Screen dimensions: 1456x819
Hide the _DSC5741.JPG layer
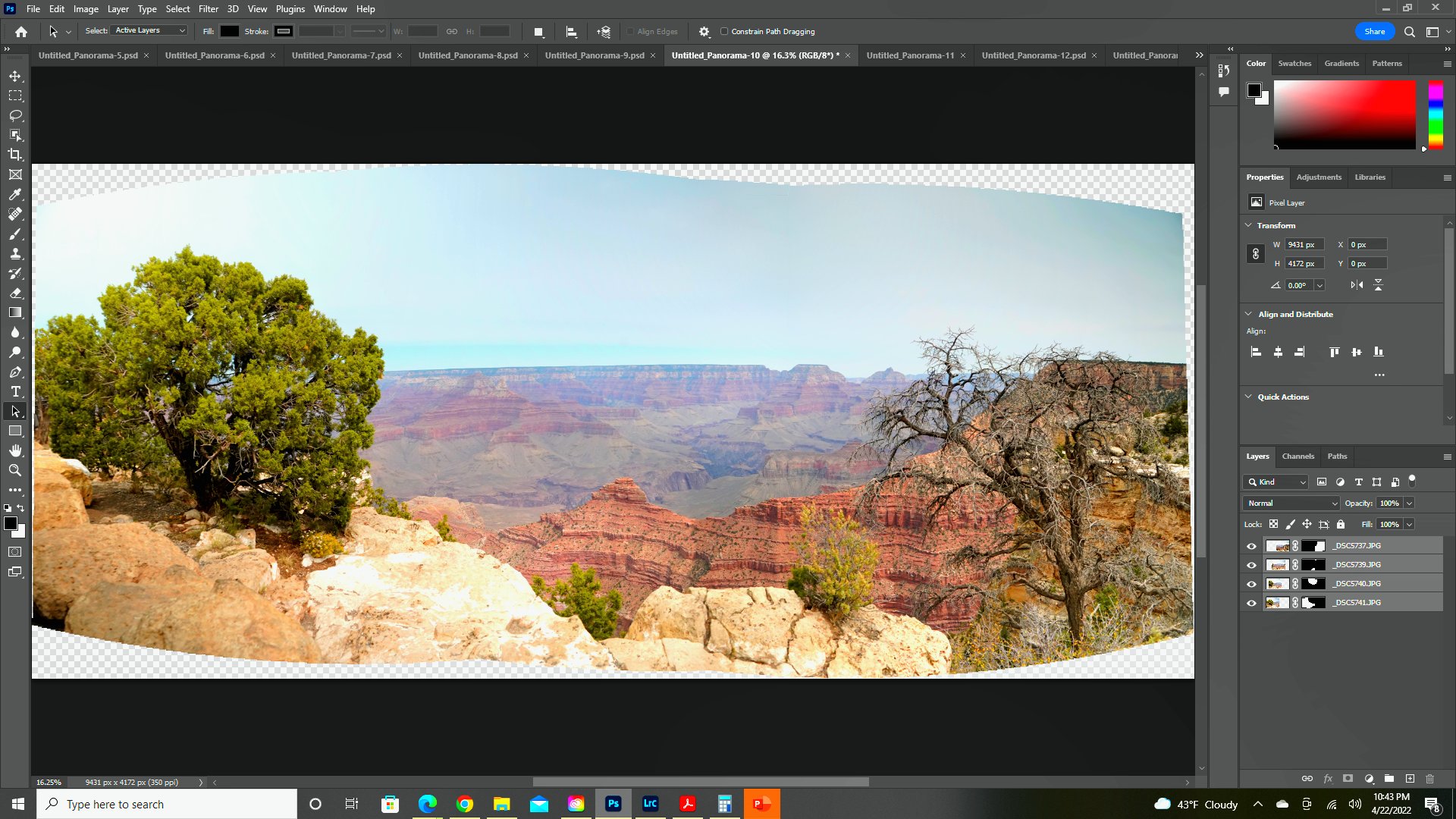[x=1251, y=603]
